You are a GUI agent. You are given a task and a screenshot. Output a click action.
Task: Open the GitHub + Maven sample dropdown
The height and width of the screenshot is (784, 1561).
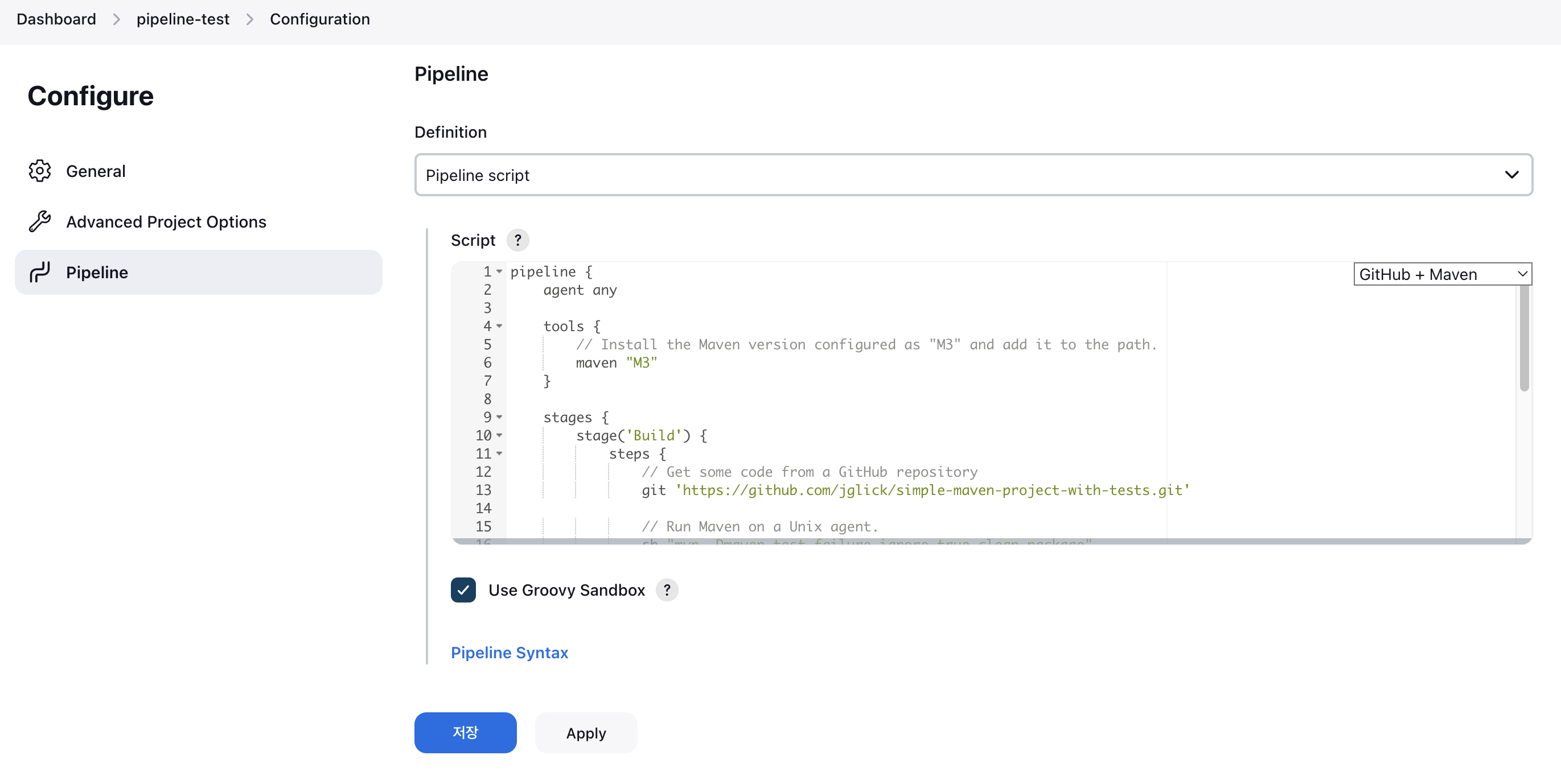[1442, 274]
